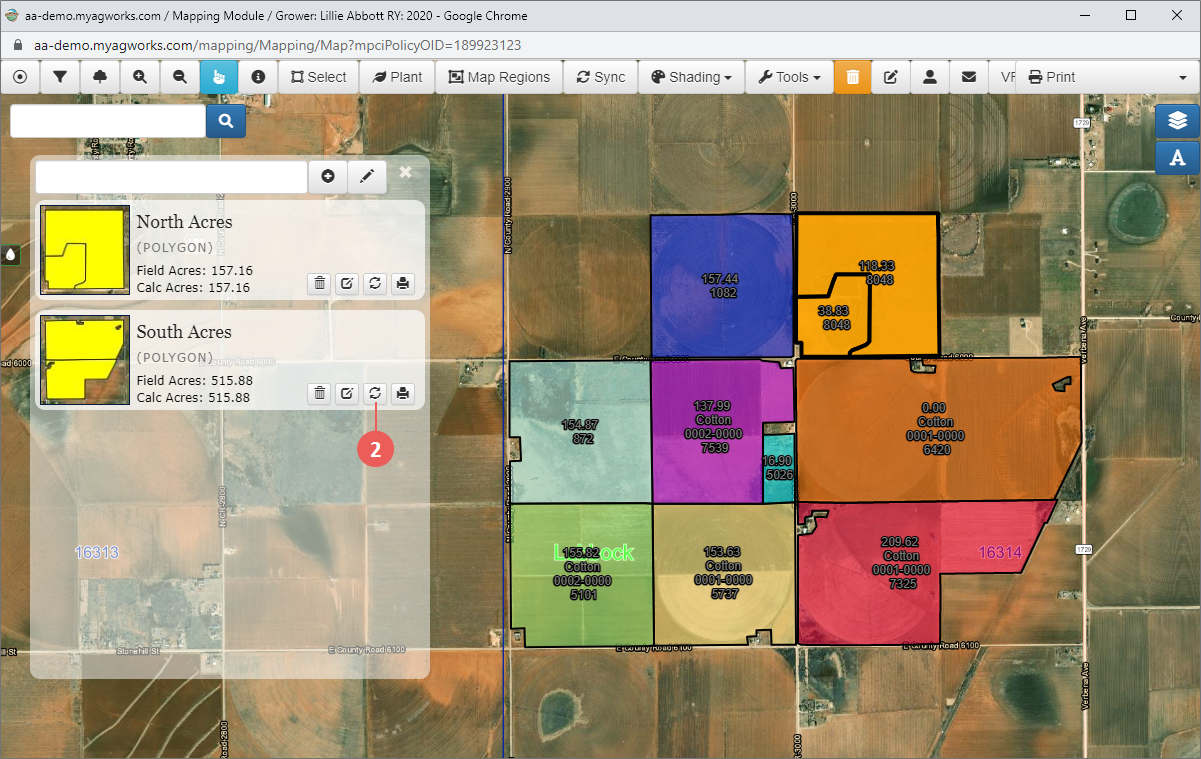1201x759 pixels.
Task: Expand the Shading dropdown
Action: tap(691, 77)
